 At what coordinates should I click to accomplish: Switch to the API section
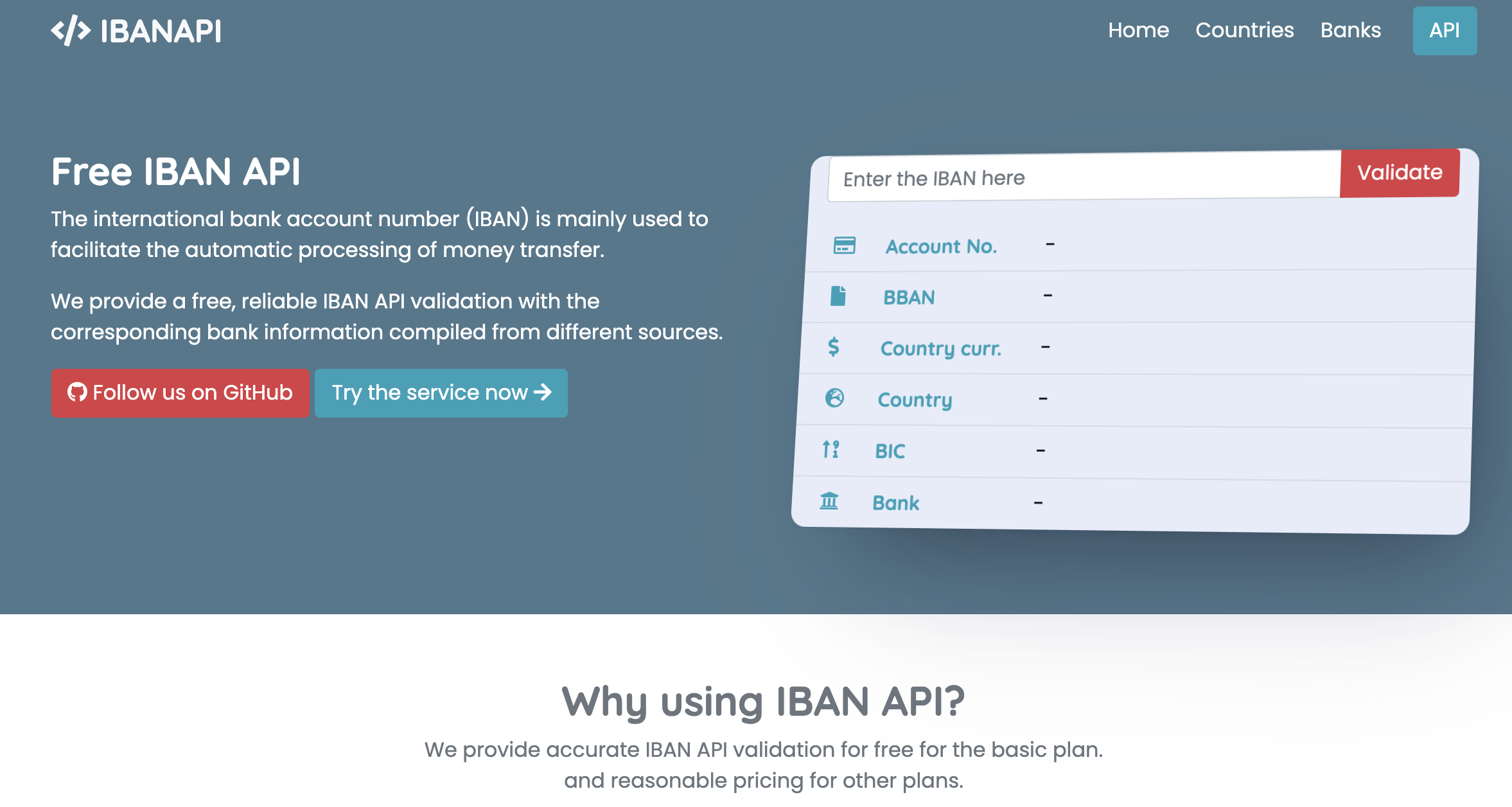tap(1445, 30)
